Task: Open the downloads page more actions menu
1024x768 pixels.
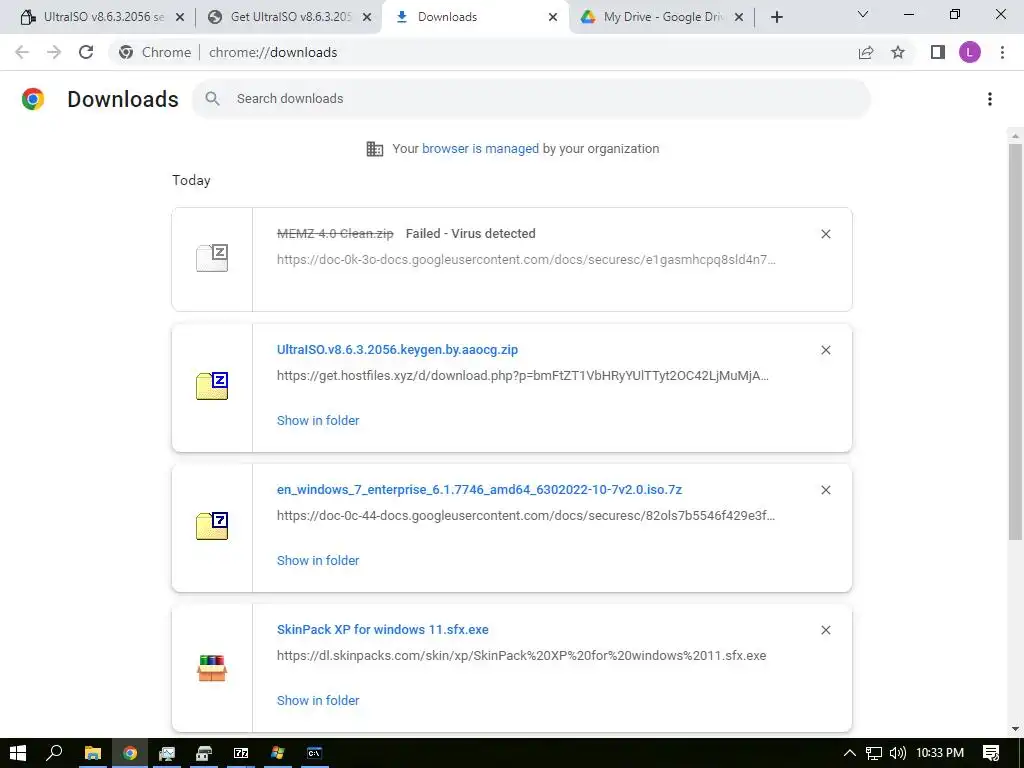Action: (x=990, y=99)
